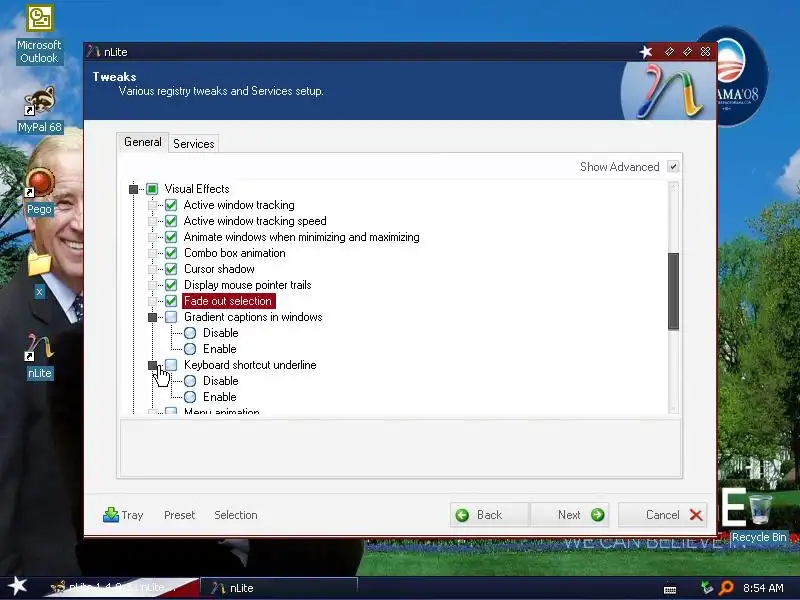Open the Recycle Bin
The width and height of the screenshot is (800, 600).
tap(759, 516)
